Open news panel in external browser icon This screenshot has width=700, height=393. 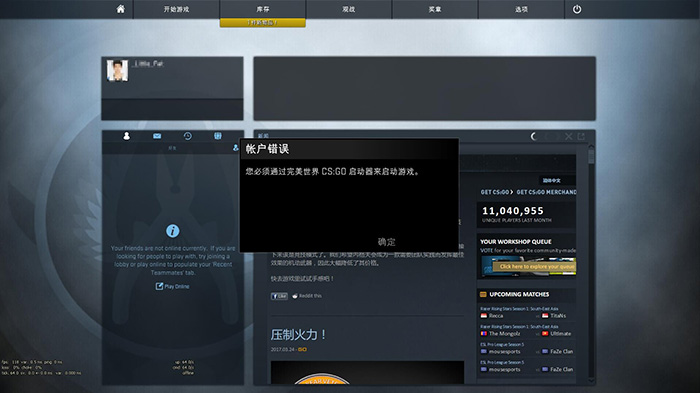pyautogui.click(x=581, y=136)
